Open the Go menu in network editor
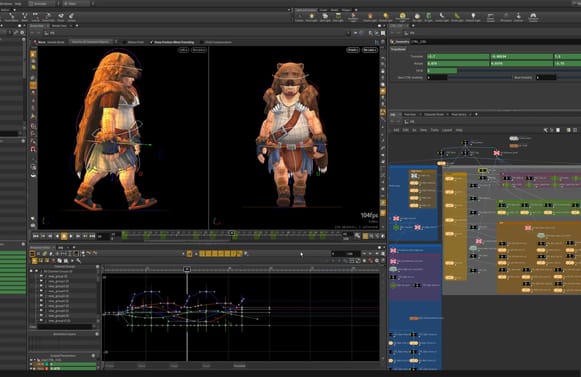This screenshot has width=581, height=377. click(414, 130)
